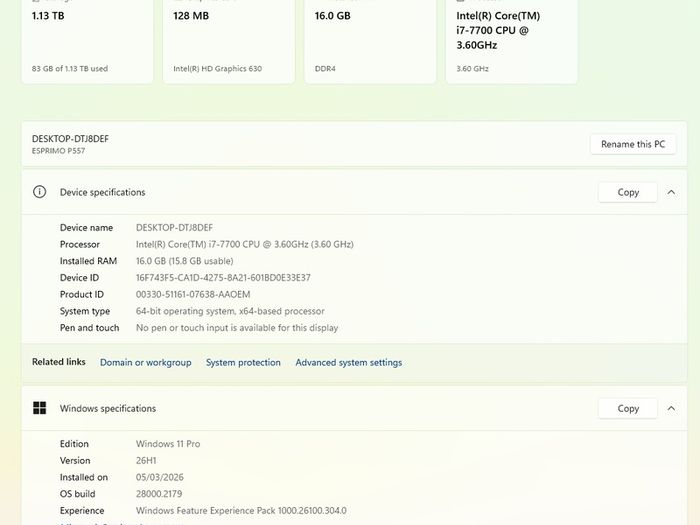Copy the device specifications
Viewport: 700px width, 525px height.
coord(628,192)
